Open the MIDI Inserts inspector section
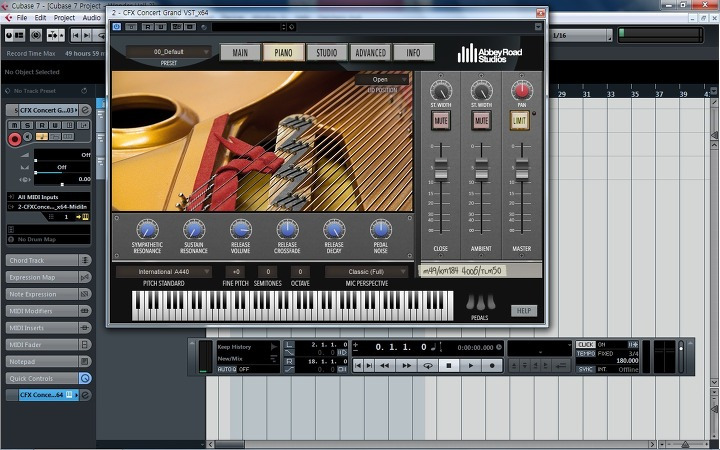 pos(48,328)
